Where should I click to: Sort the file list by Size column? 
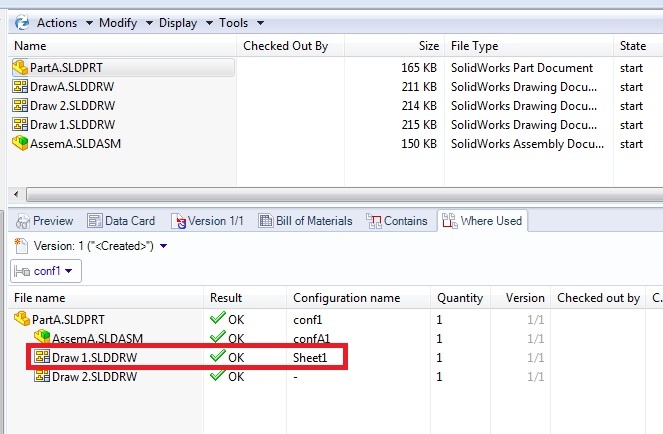pos(395,46)
